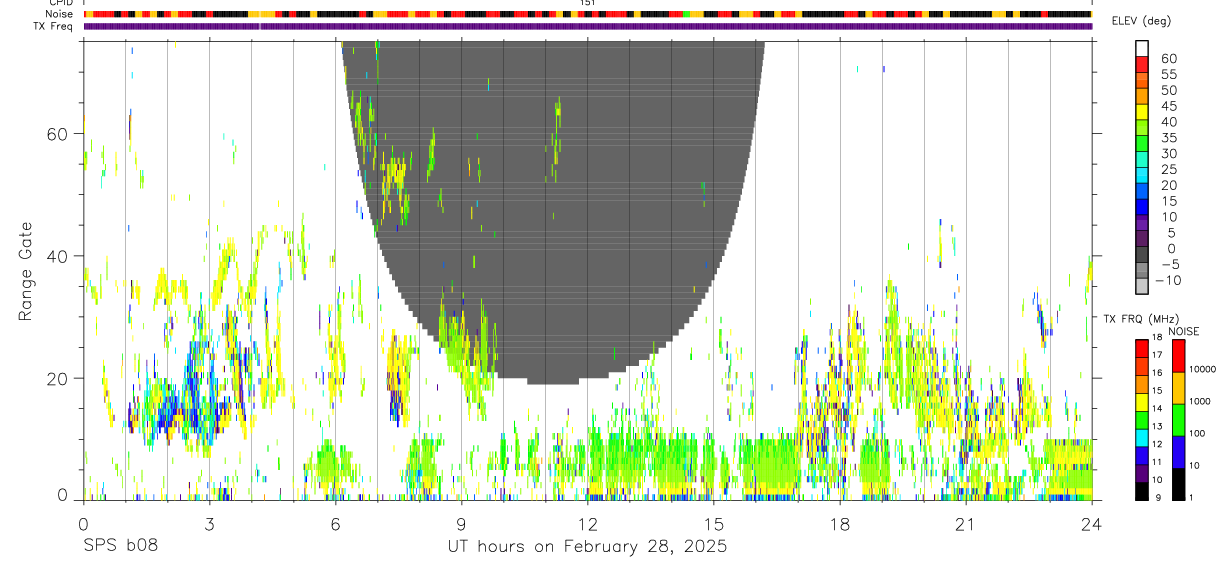Click the NOISE label '1000'
Screen dimensions: 1228x567
click(x=1200, y=401)
